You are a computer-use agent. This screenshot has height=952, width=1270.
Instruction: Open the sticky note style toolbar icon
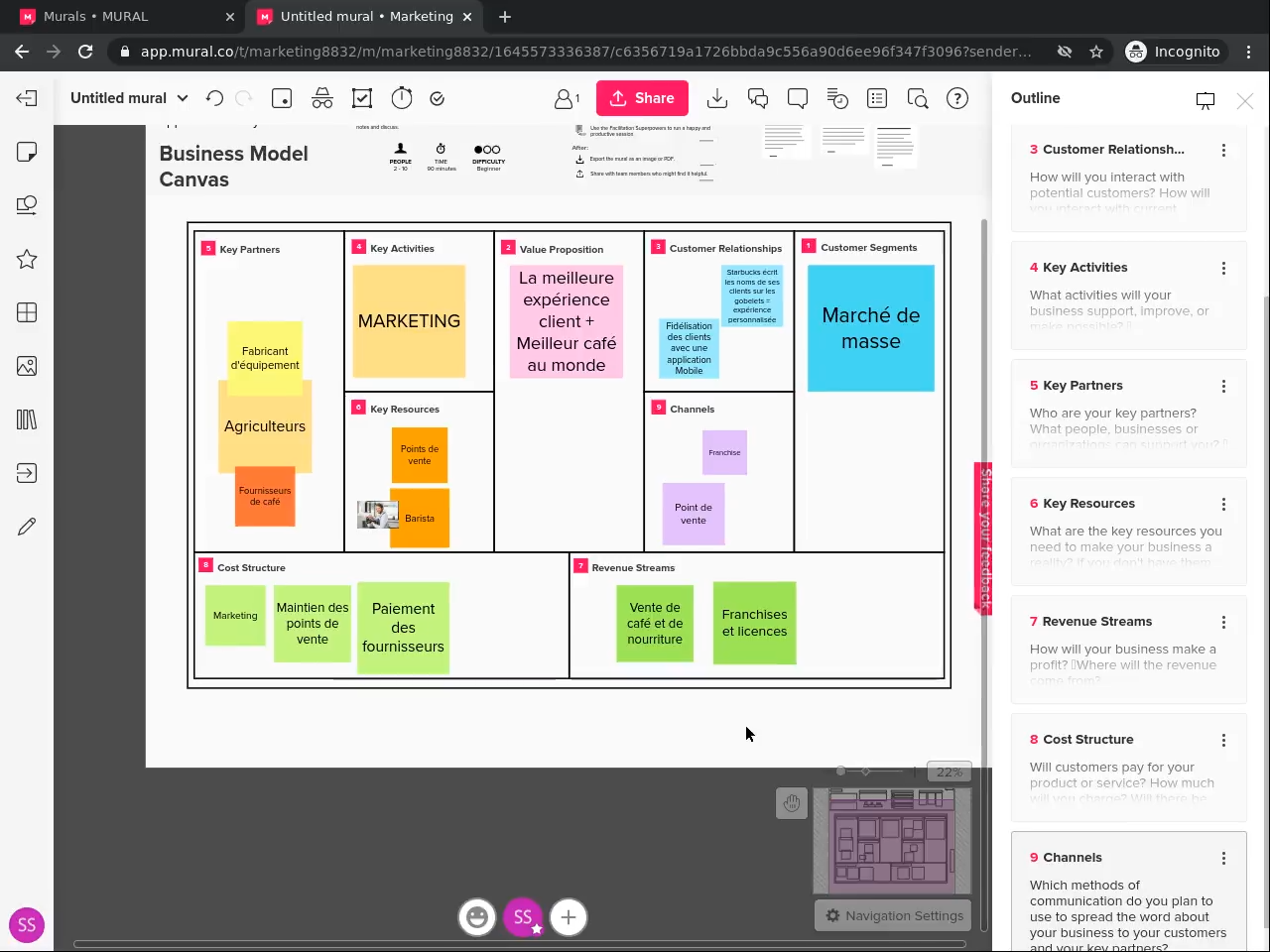click(x=282, y=98)
